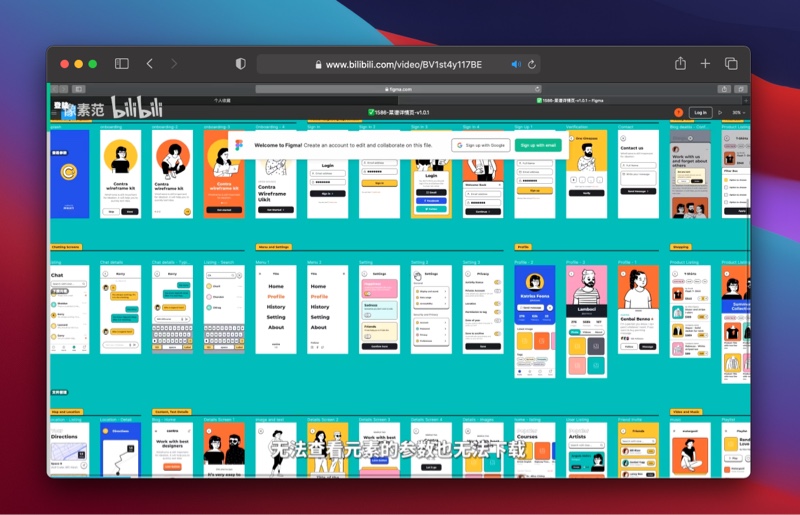
Task: Click the orange user avatar in Figma toolbar
Action: pos(678,112)
